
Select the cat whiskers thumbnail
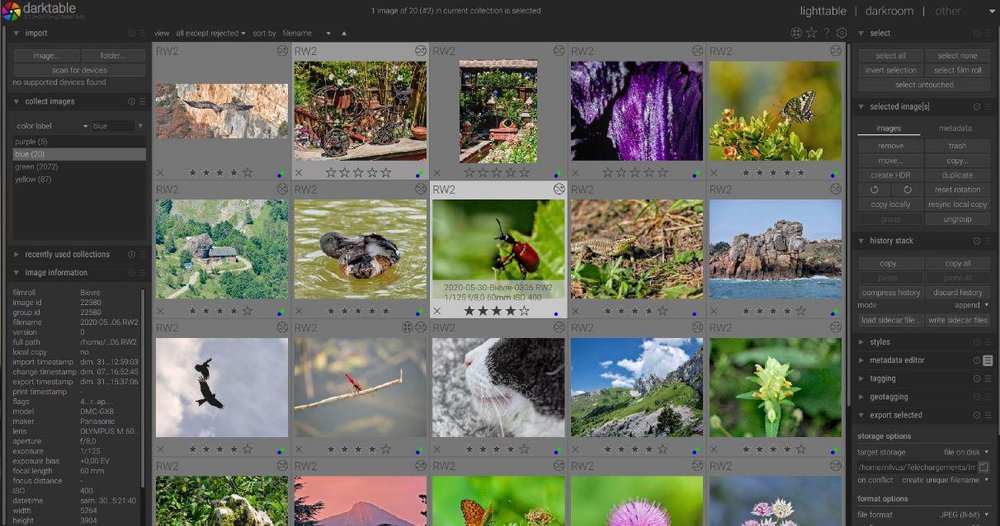pyautogui.click(x=498, y=386)
